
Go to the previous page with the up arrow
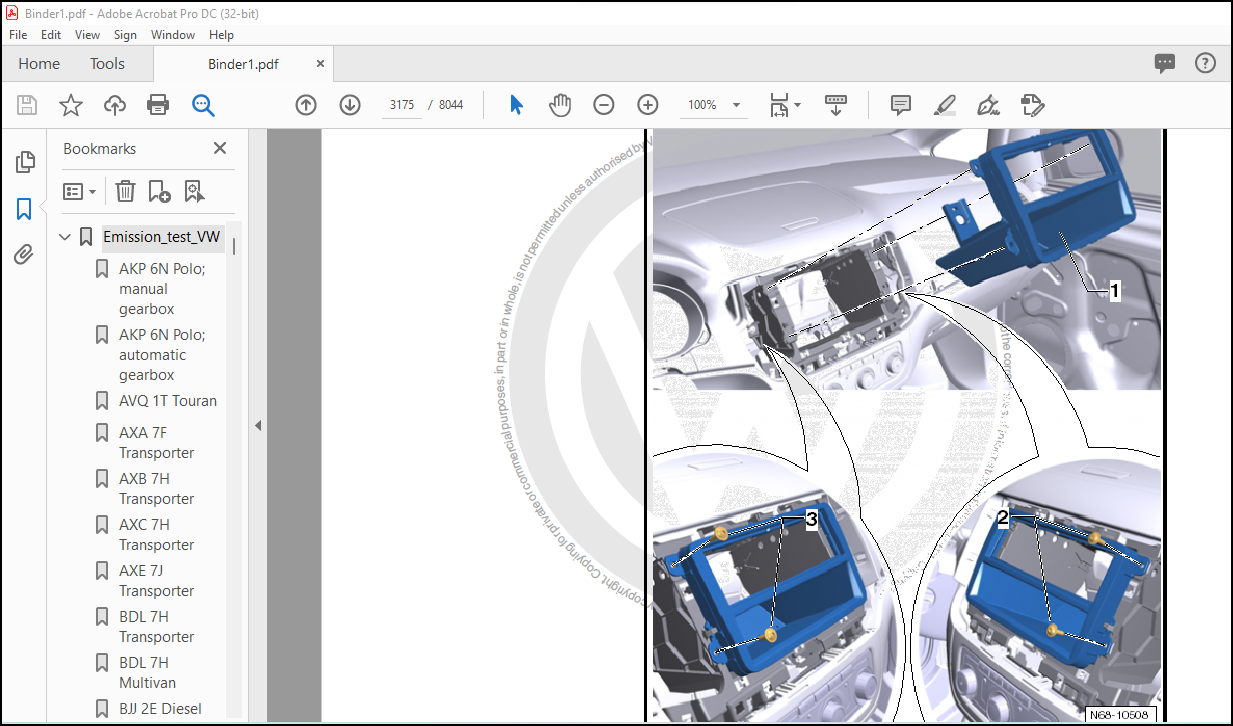coord(306,105)
